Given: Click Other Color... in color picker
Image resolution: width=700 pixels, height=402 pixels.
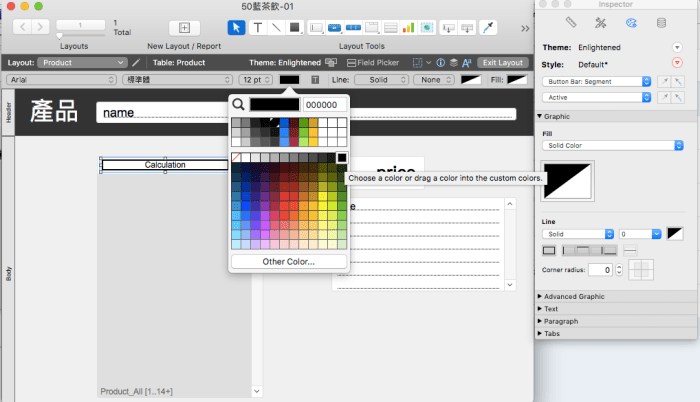Looking at the screenshot, I should pyautogui.click(x=289, y=261).
